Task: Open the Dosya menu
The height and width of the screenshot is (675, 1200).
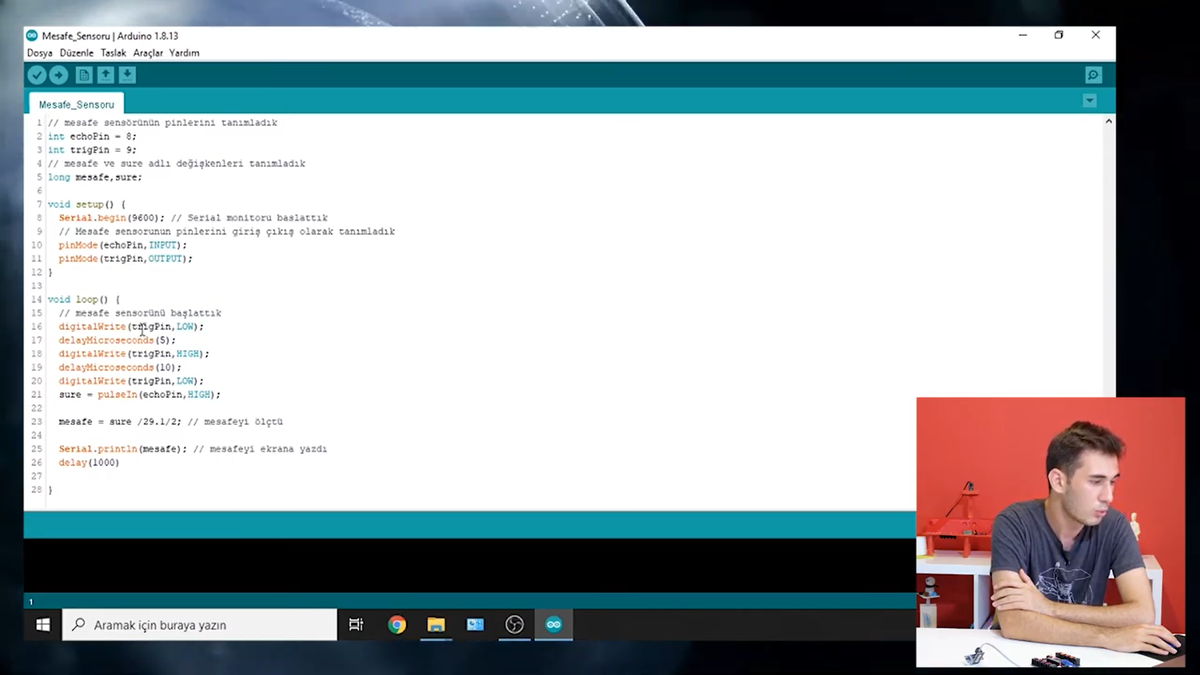Action: tap(40, 53)
